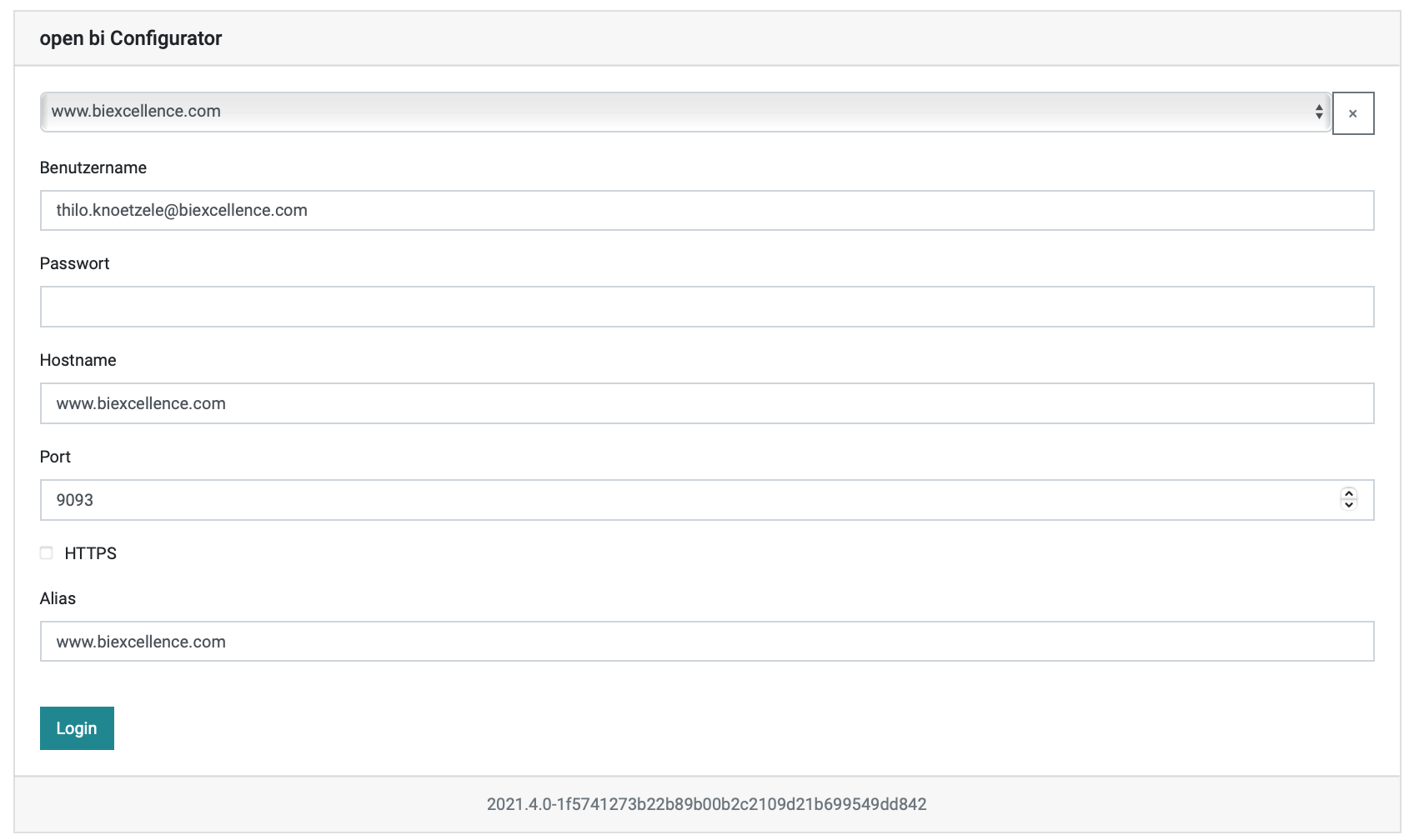Click the HTTPS label text
Viewport: 1409px width, 840px height.
pos(91,553)
